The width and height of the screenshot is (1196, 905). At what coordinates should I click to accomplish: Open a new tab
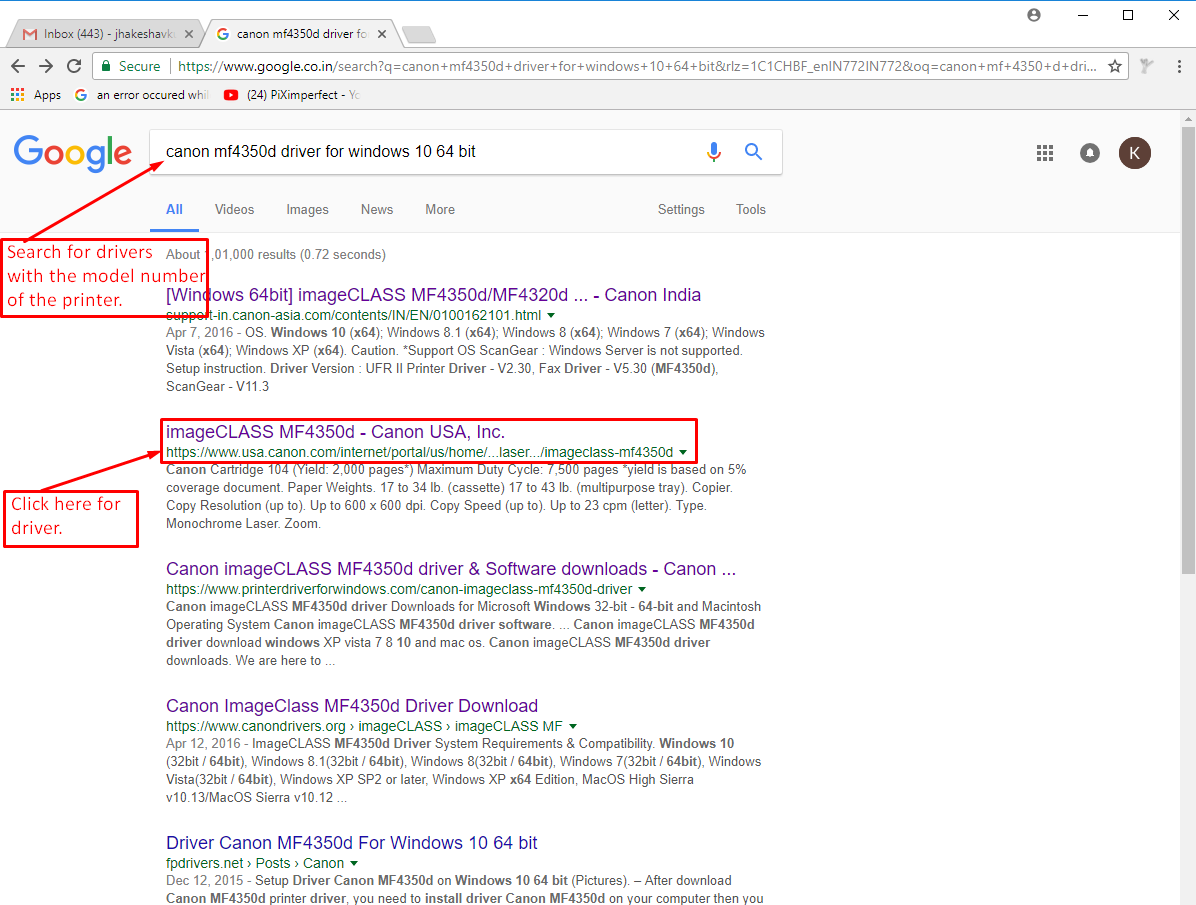pyautogui.click(x=418, y=34)
